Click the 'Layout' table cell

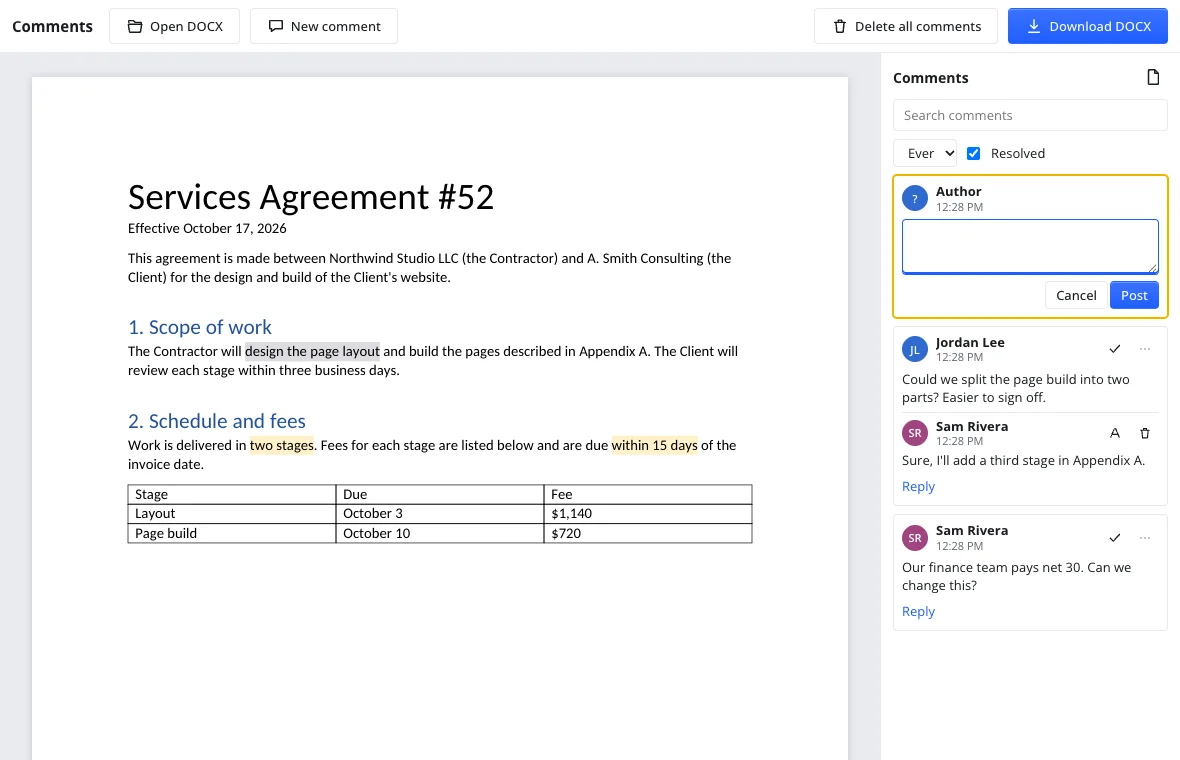coord(232,514)
